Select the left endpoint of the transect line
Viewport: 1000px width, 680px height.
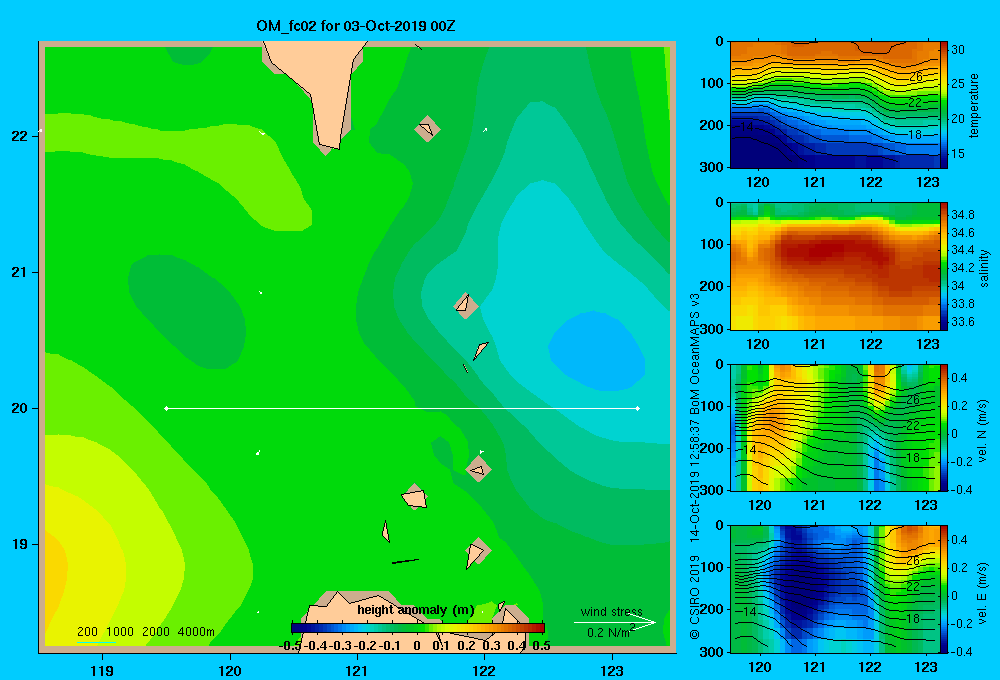click(166, 408)
